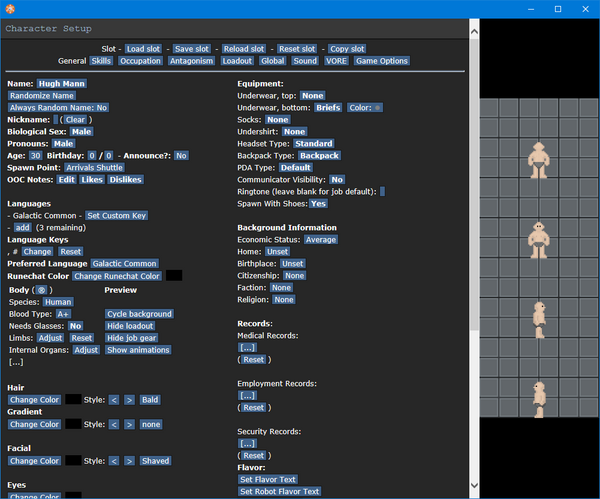Adjust Limbs

(51, 338)
